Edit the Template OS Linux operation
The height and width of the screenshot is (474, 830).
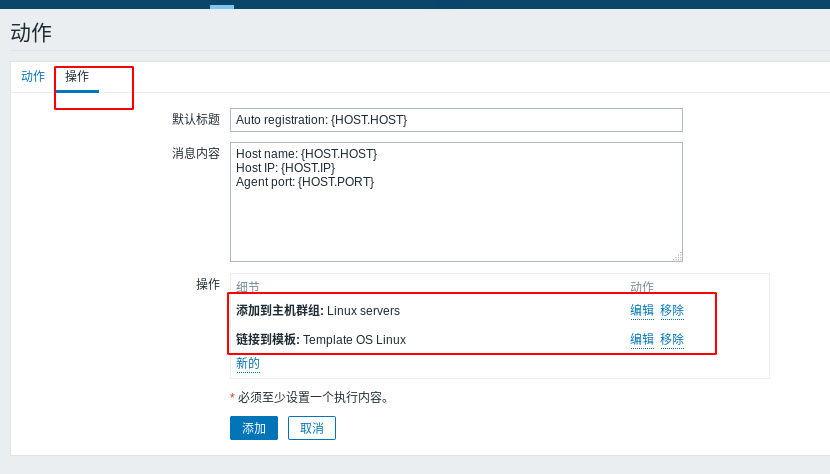click(642, 339)
